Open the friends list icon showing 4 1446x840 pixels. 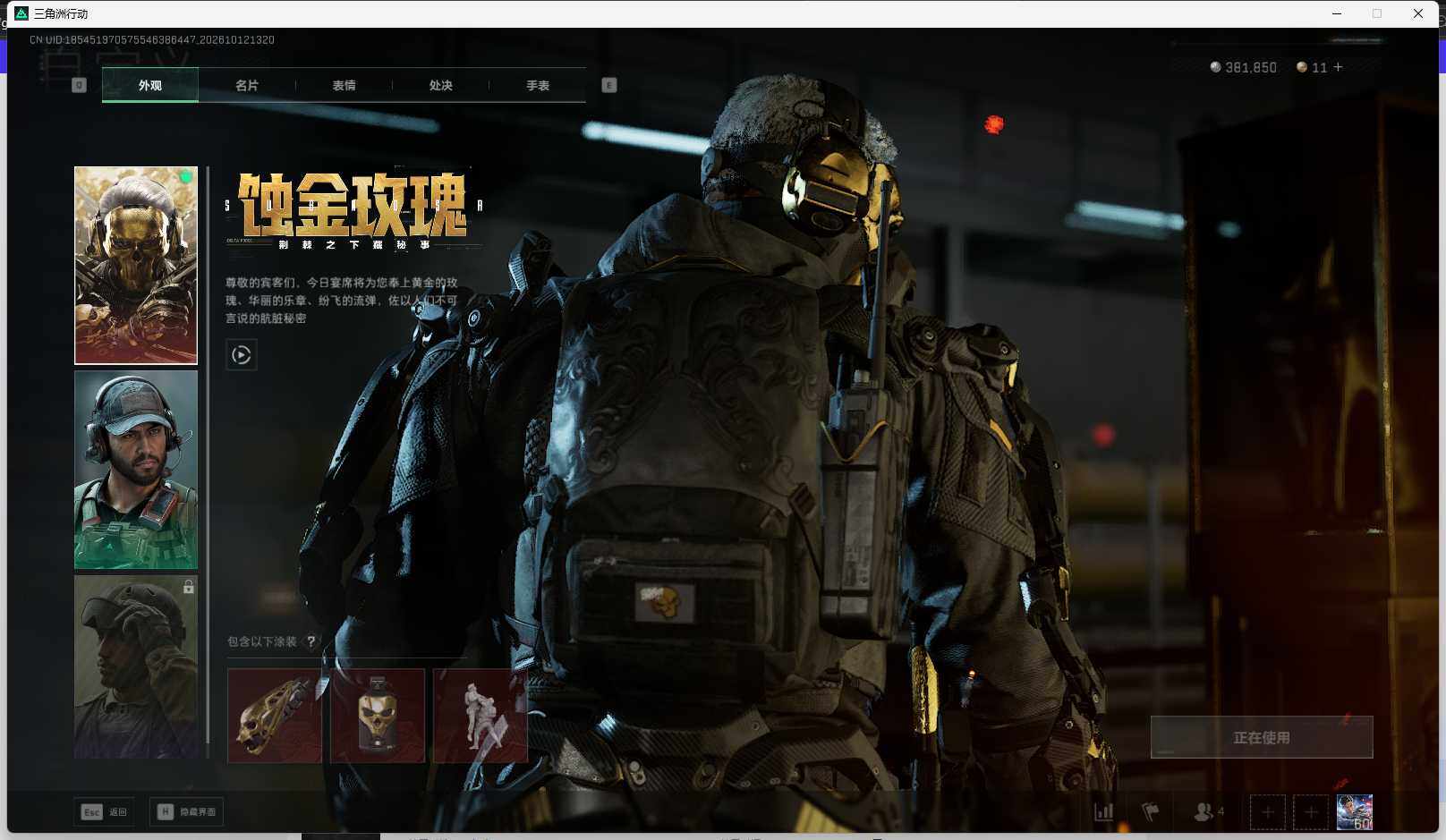1208,812
